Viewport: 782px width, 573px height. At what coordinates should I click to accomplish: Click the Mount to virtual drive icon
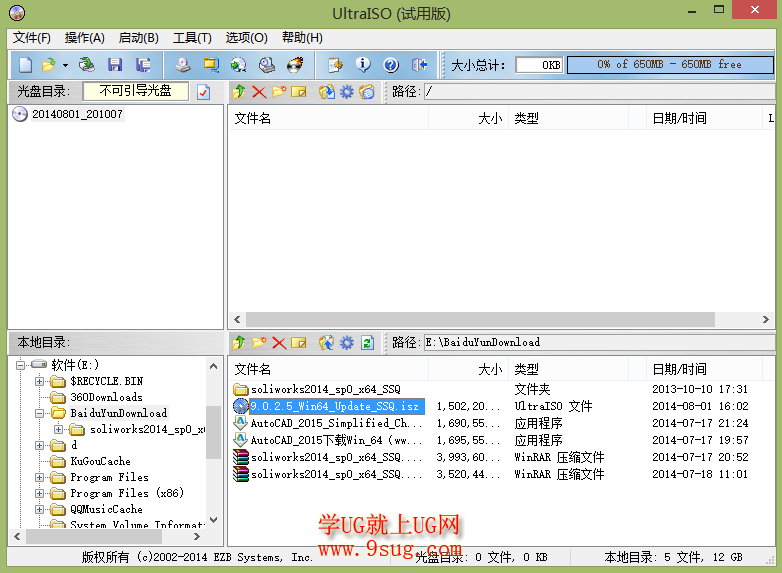tap(267, 65)
